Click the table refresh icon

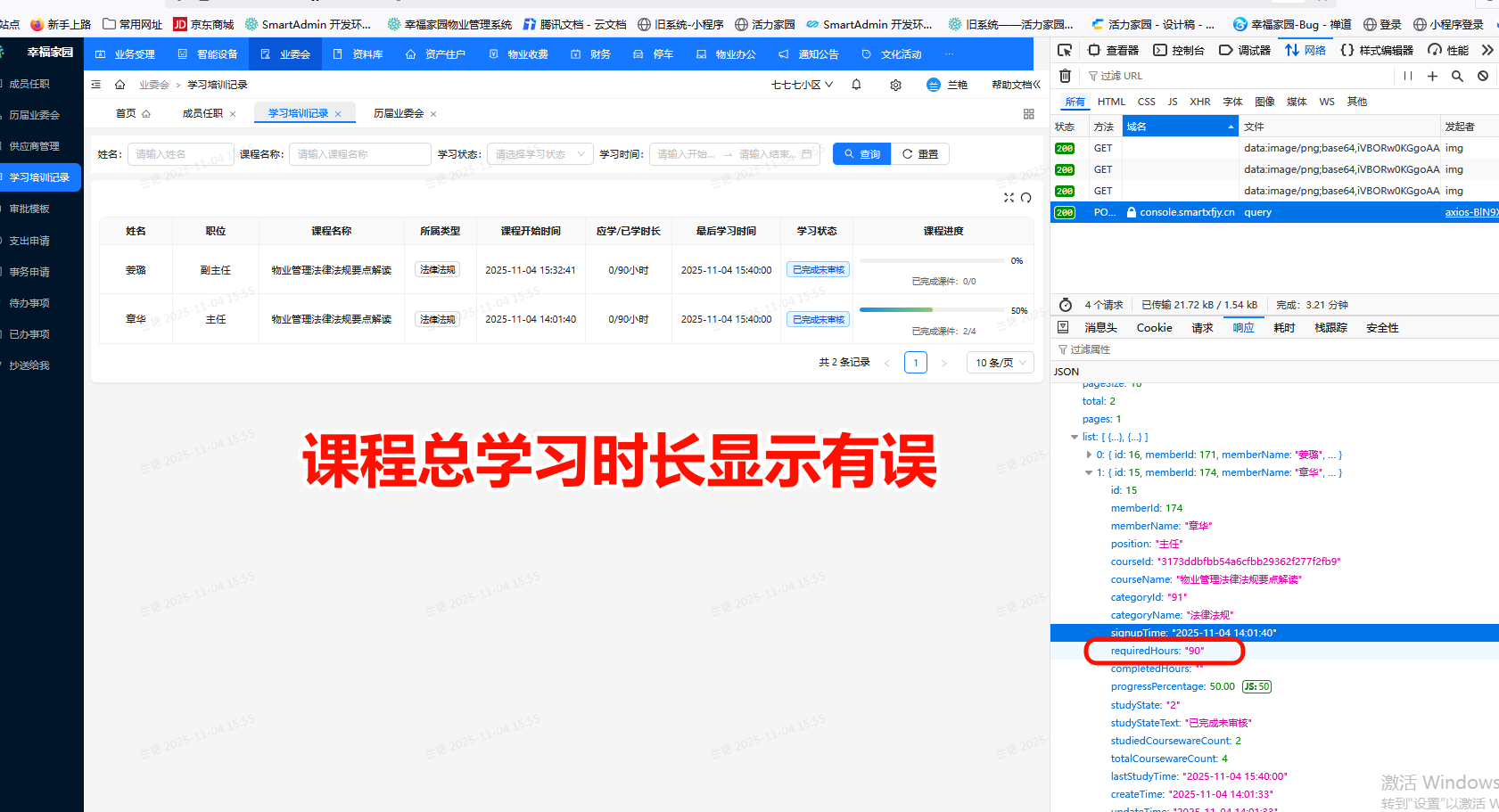click(1026, 198)
